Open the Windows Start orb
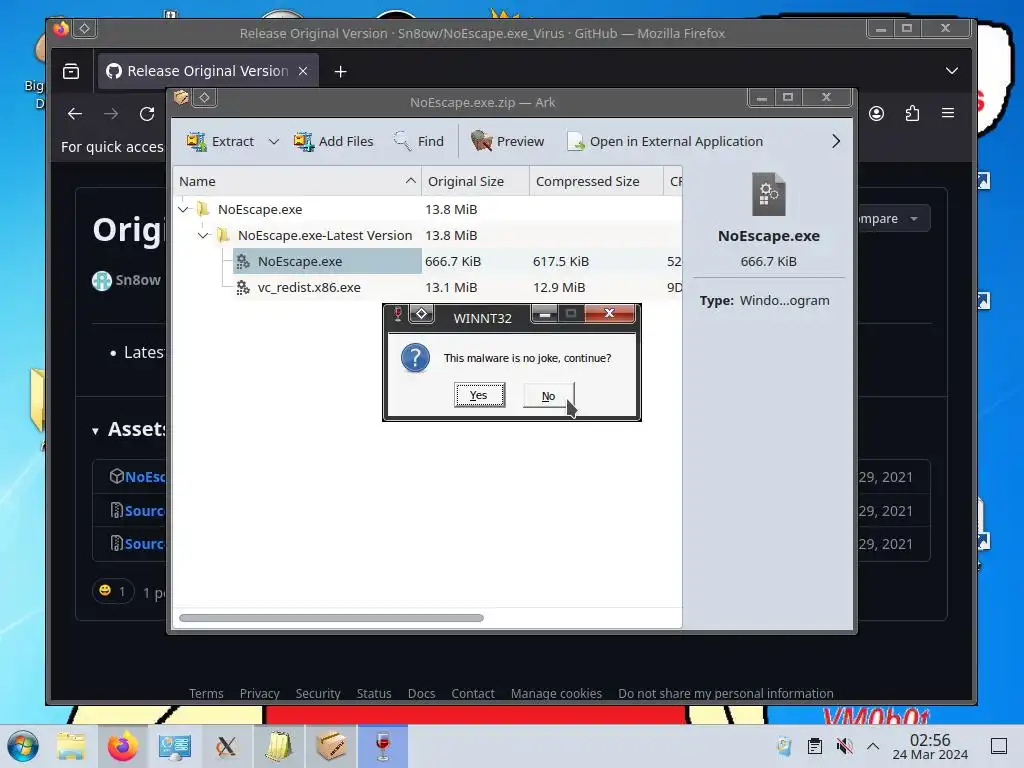 pyautogui.click(x=23, y=746)
